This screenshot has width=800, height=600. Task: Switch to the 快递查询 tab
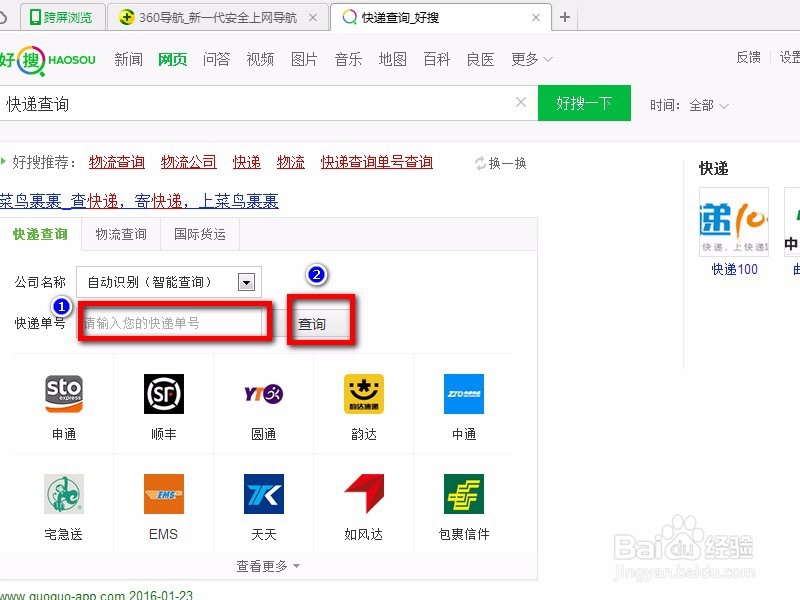[x=40, y=234]
